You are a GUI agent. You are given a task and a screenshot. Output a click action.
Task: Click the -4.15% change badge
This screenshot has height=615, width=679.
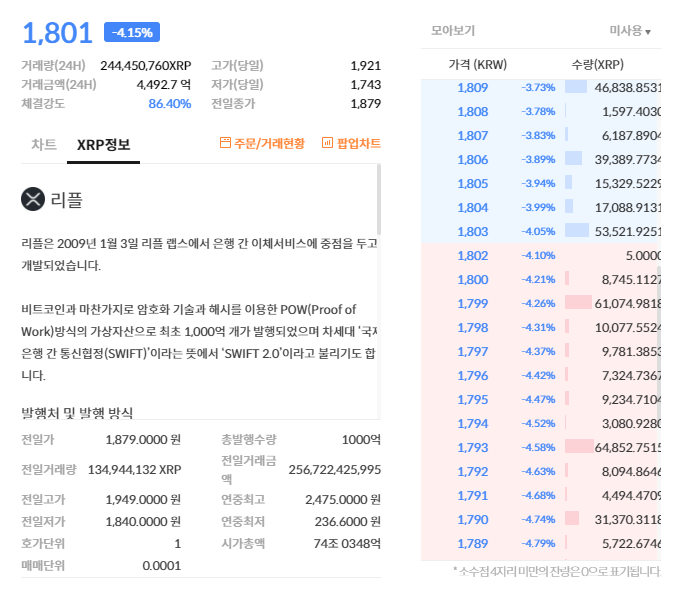click(x=132, y=32)
